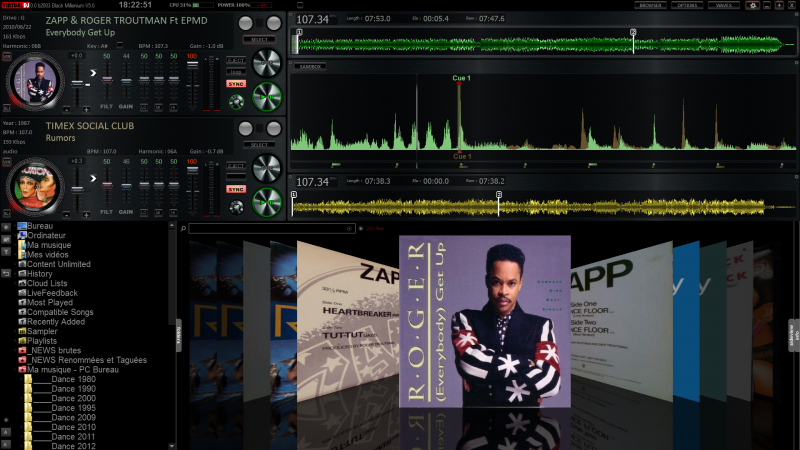Click the right round gray button on top deck

coord(274,23)
